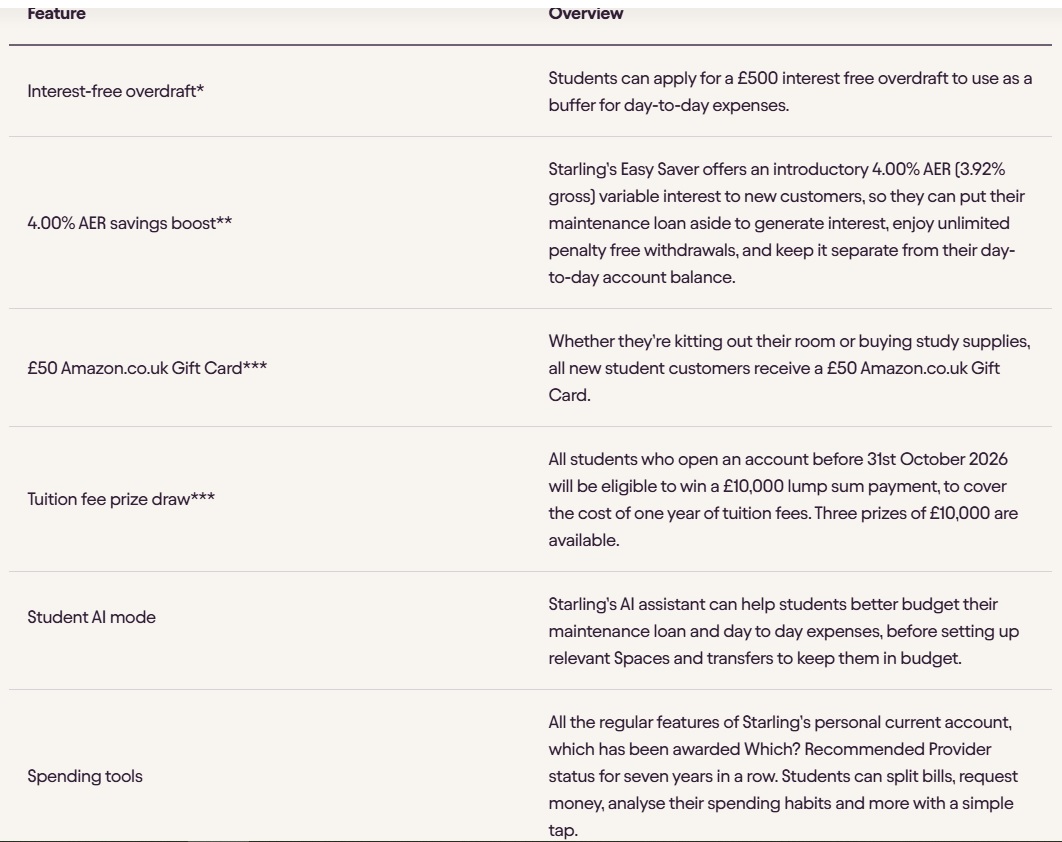The width and height of the screenshot is (1062, 842).
Task: Select the Spending tools feature label
Action: coord(85,776)
